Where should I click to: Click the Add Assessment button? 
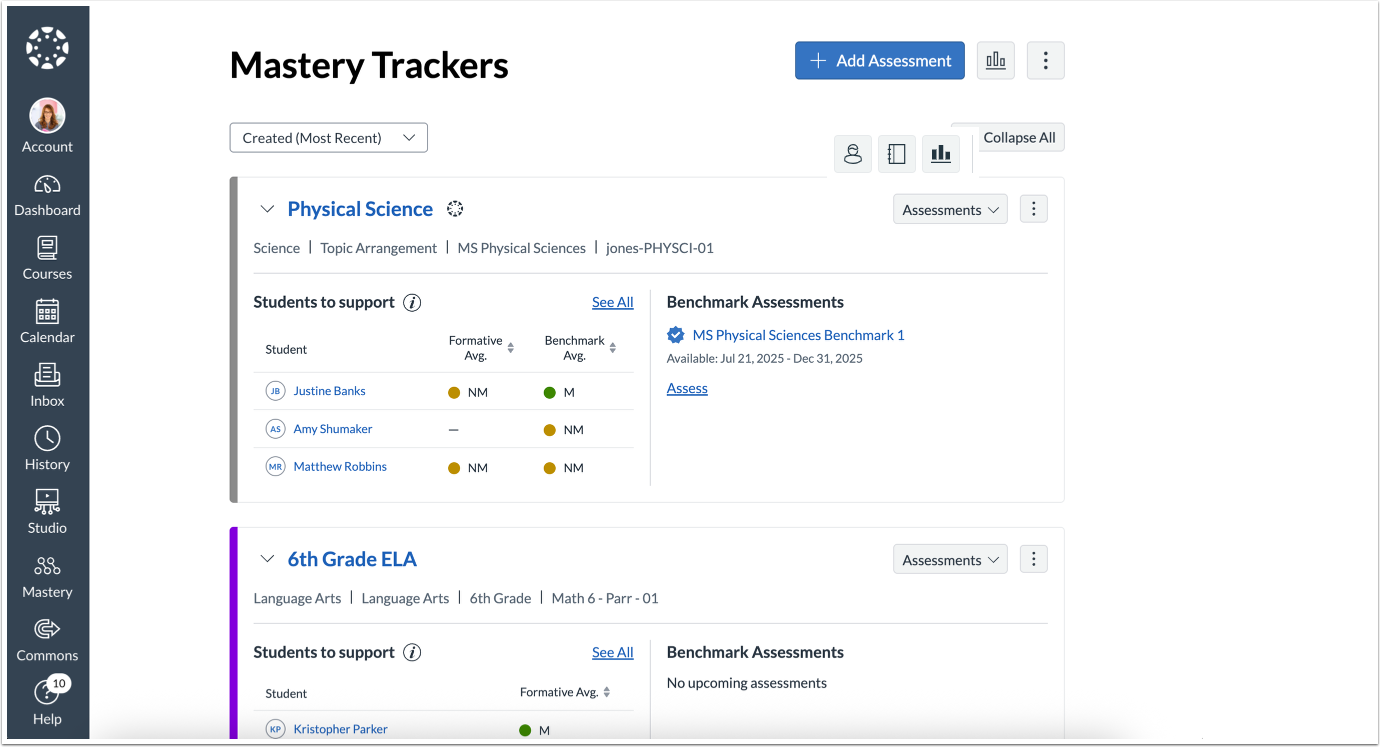879,60
